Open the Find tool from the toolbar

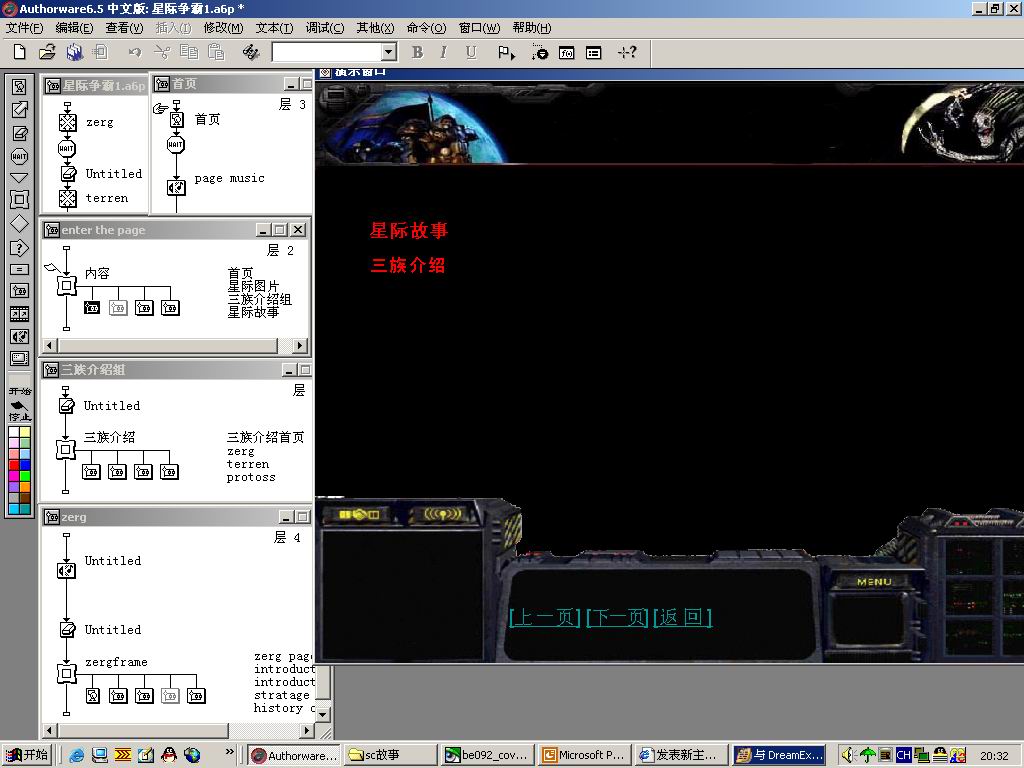click(251, 52)
